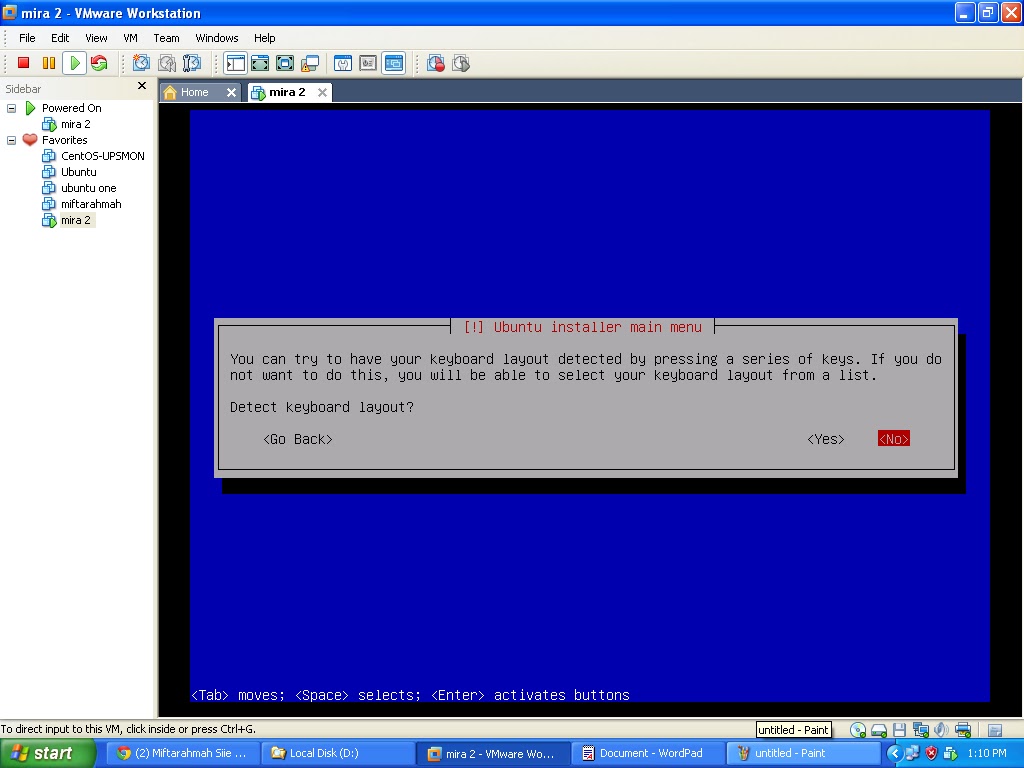This screenshot has width=1024, height=768.
Task: Click the message log status bar icon
Action: point(995,729)
